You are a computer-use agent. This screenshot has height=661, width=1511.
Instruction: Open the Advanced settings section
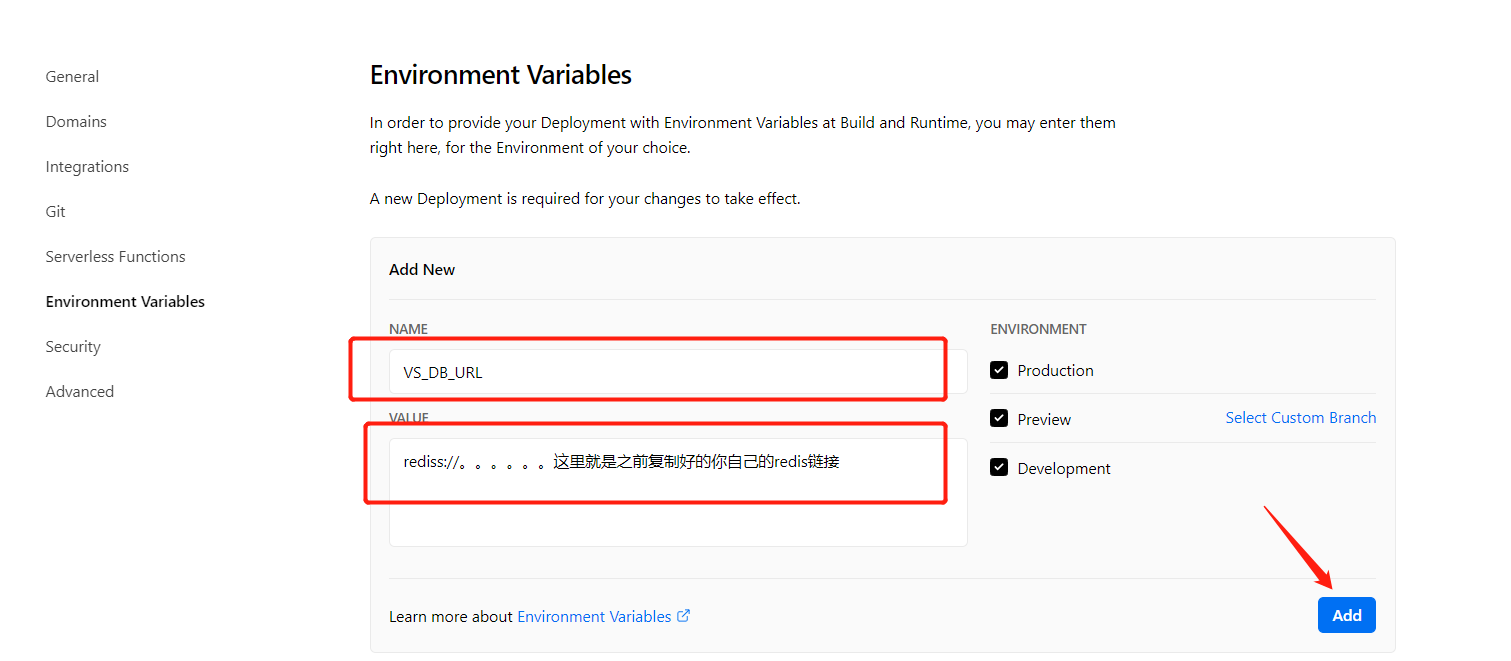[80, 392]
